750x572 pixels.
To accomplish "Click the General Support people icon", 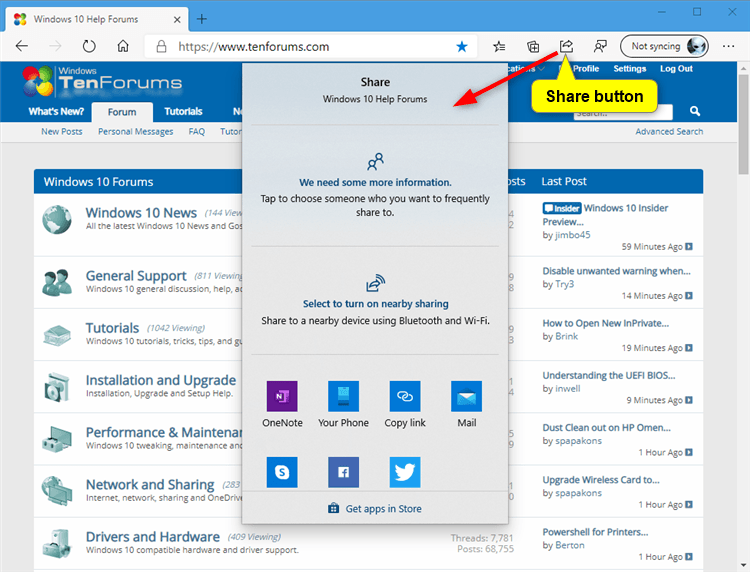I will 56,282.
